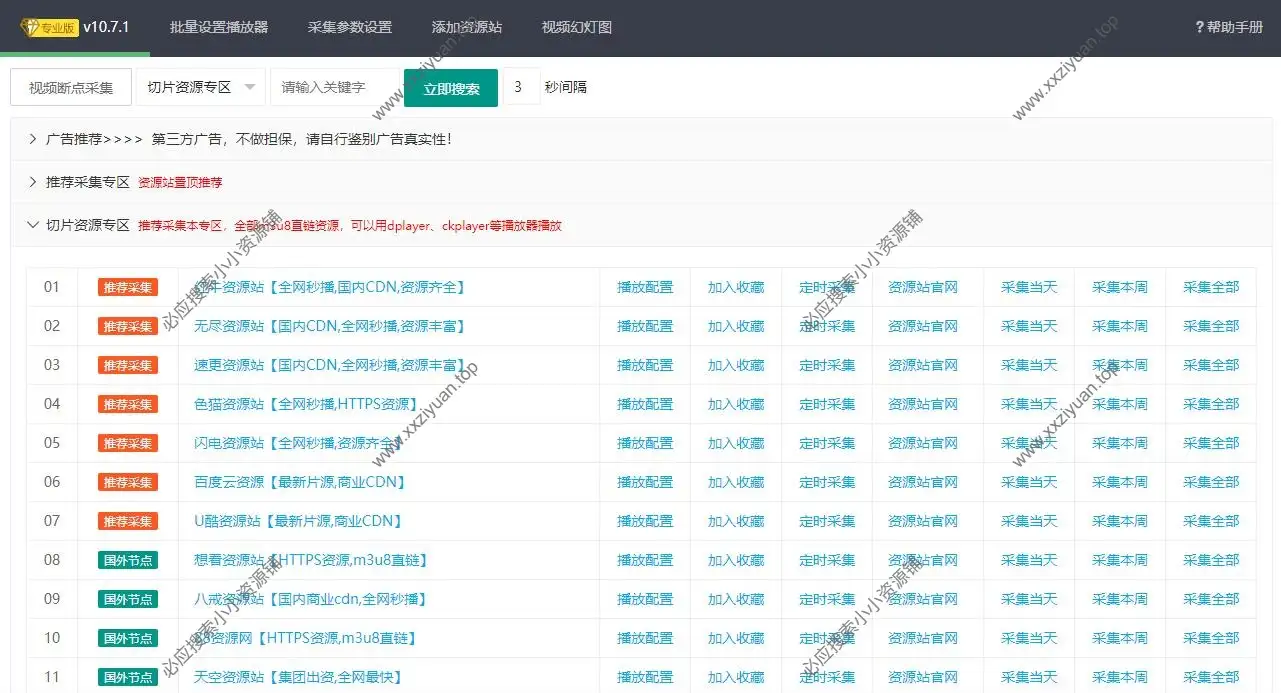The height and width of the screenshot is (693, 1281).
Task: Click 加入收藏 for 色猫资源站
Action: 736,404
